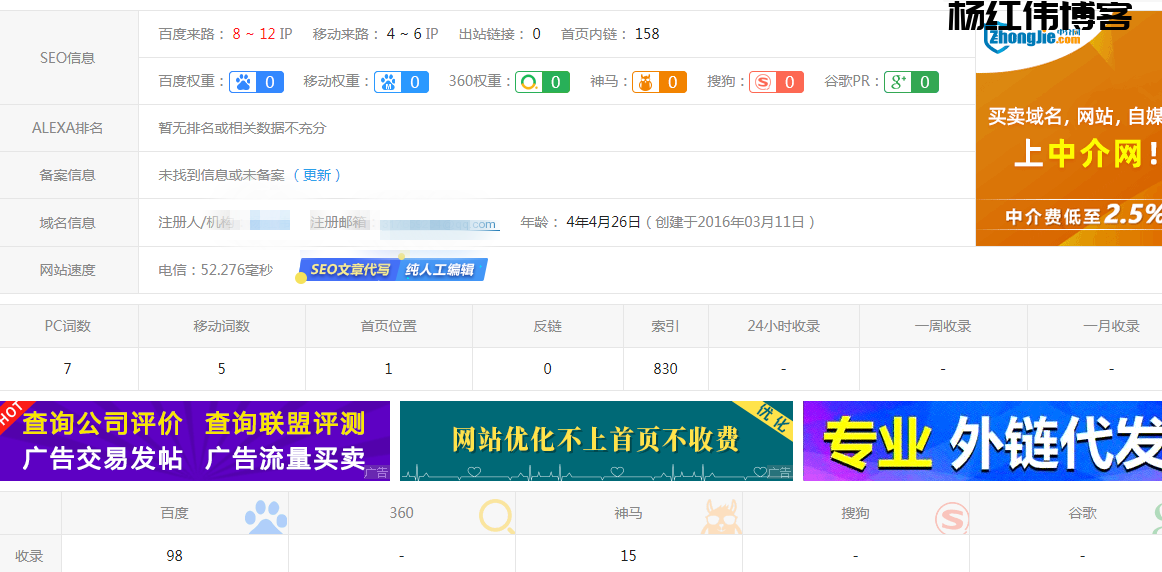Click the PC词数 value 7
1162x572 pixels.
(68, 369)
